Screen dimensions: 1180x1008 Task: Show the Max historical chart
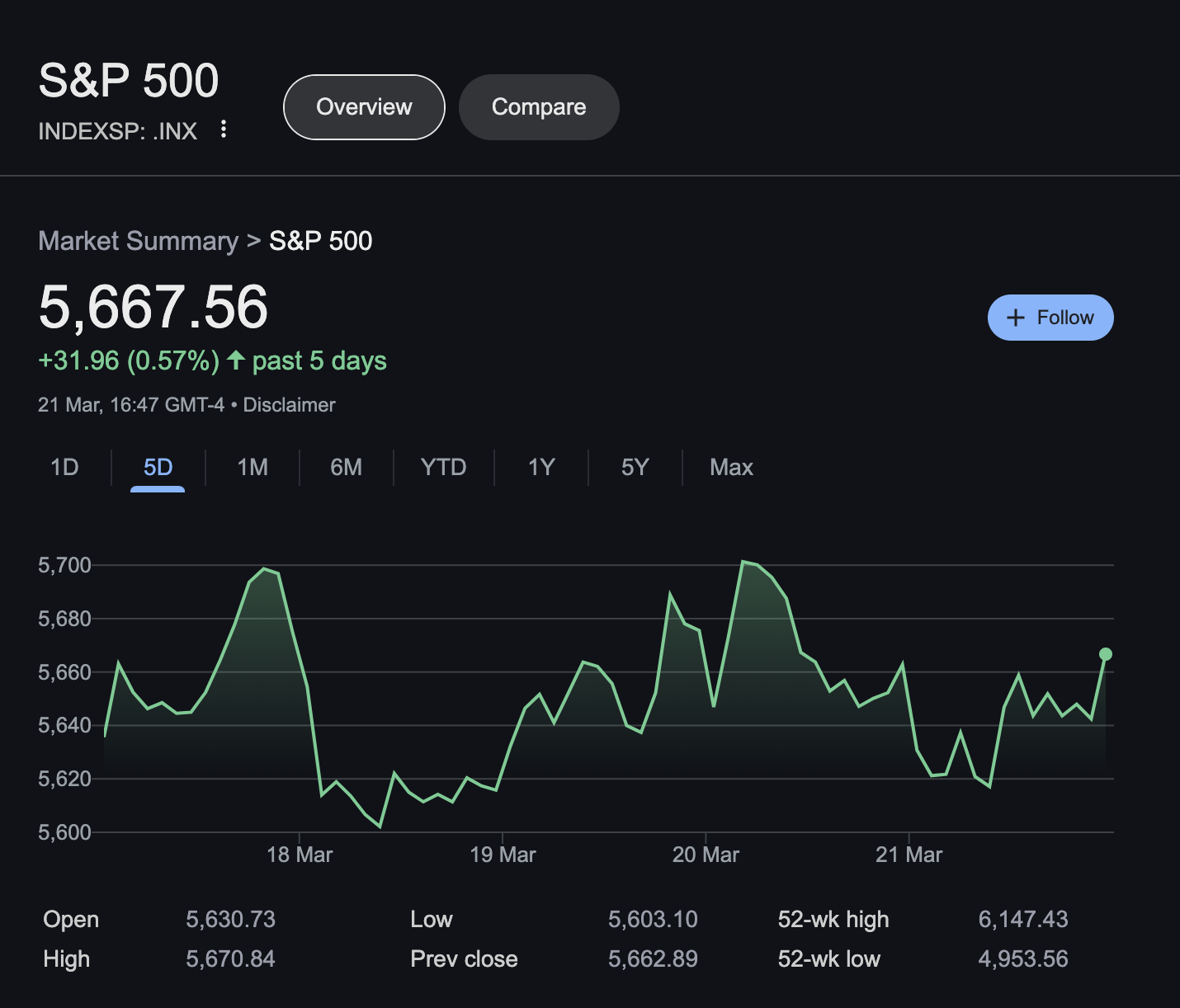click(x=730, y=467)
